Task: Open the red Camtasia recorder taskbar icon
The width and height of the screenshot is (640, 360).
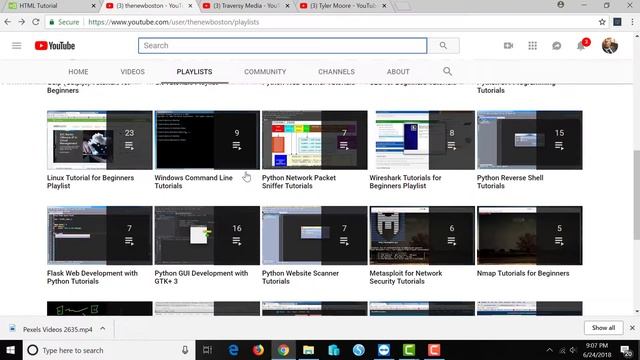Action: click(433, 350)
